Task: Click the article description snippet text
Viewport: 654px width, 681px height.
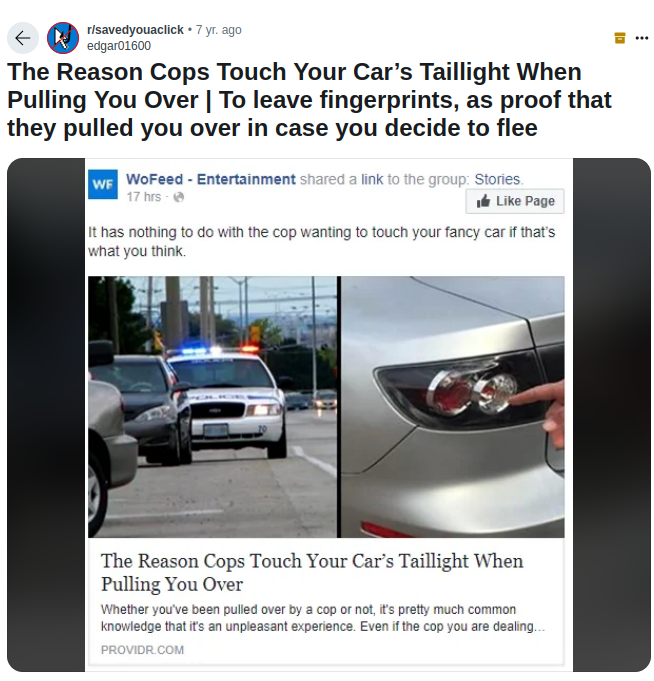Action: coord(322,618)
